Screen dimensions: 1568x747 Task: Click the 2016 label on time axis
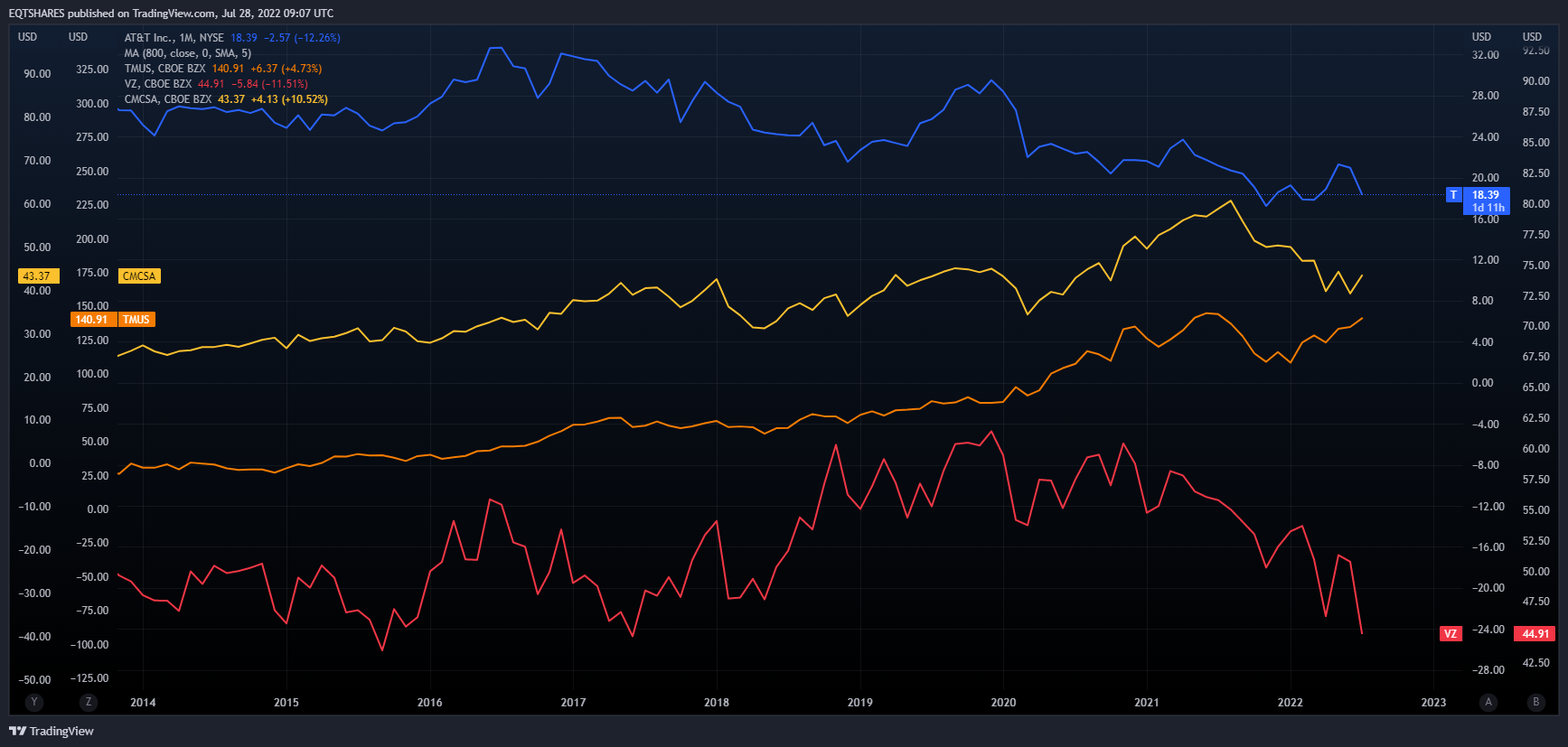(x=430, y=703)
